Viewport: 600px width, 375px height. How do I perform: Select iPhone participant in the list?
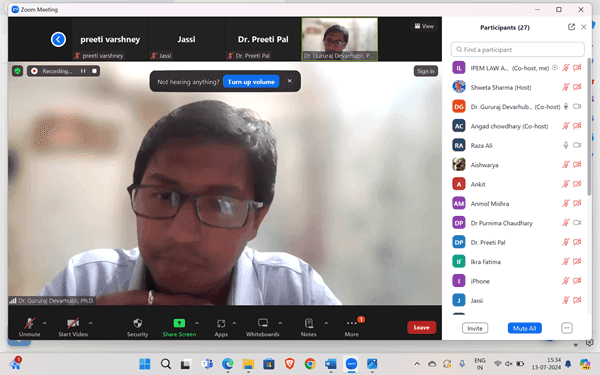point(518,281)
